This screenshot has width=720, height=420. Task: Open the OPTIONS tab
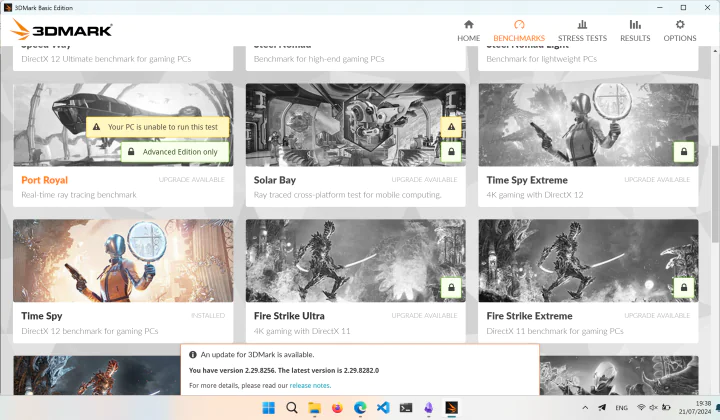[680, 31]
